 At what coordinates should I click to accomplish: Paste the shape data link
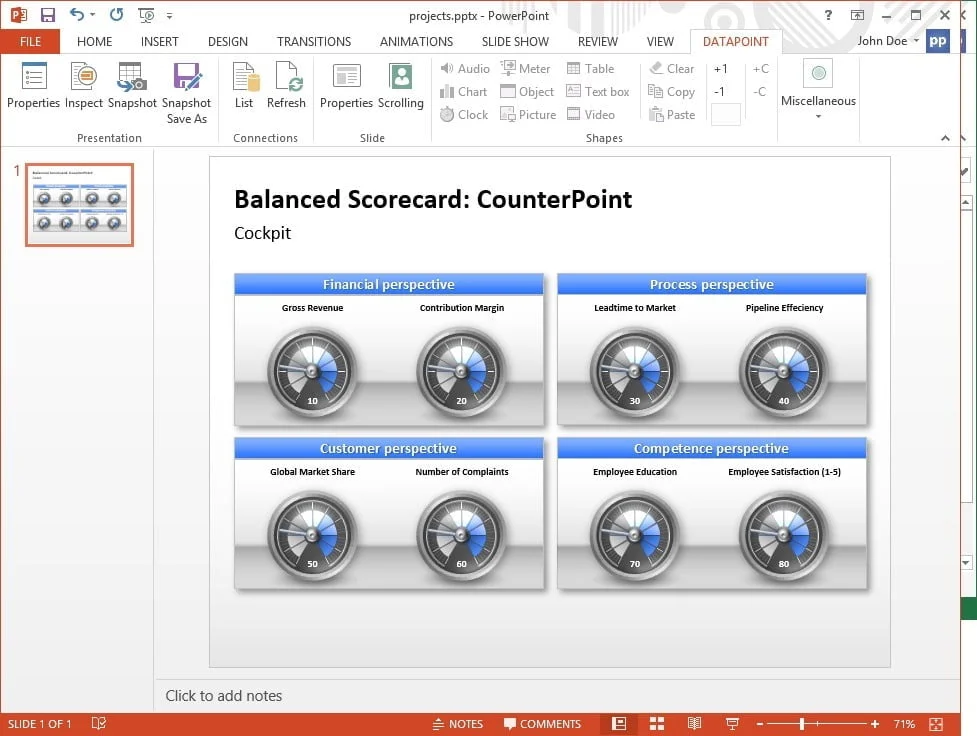coord(672,115)
